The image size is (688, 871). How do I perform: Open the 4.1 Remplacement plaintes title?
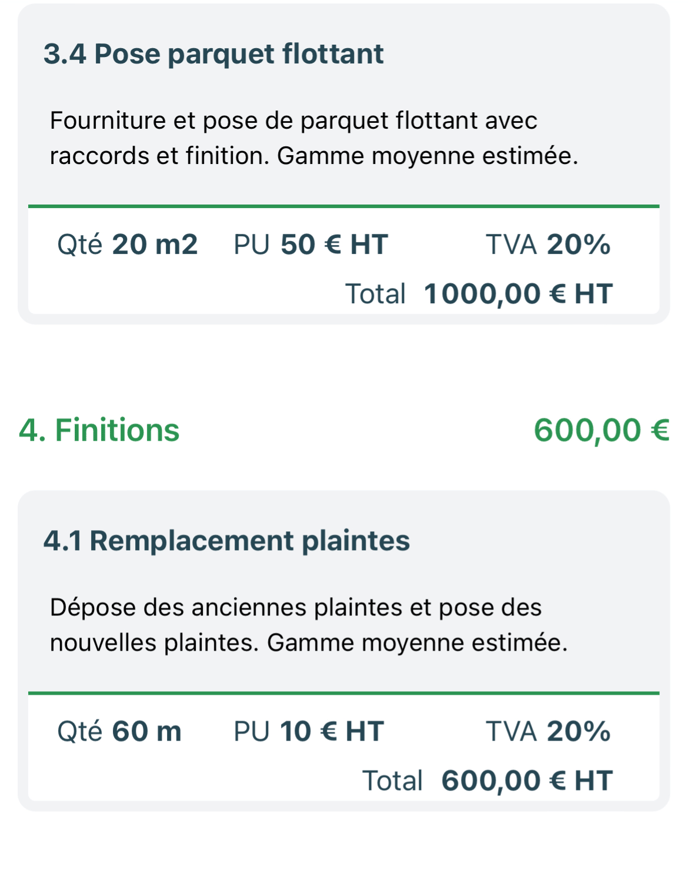[x=227, y=541]
